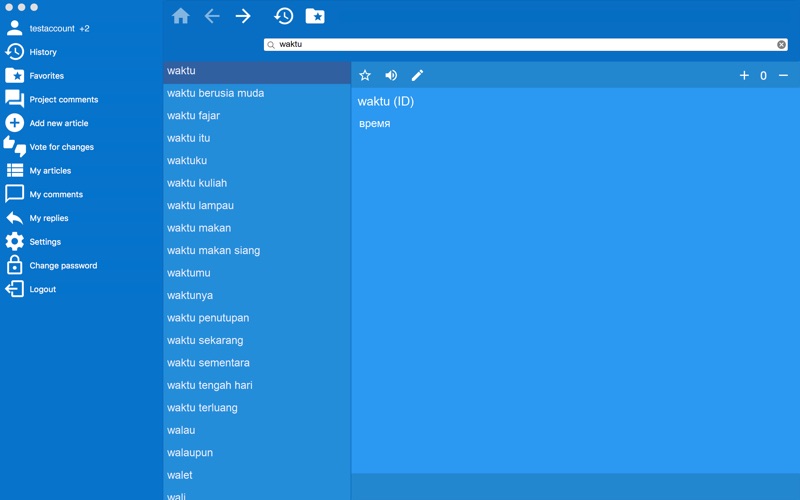800x500 pixels.
Task: Select 'walau' in the word list
Action: tap(257, 430)
